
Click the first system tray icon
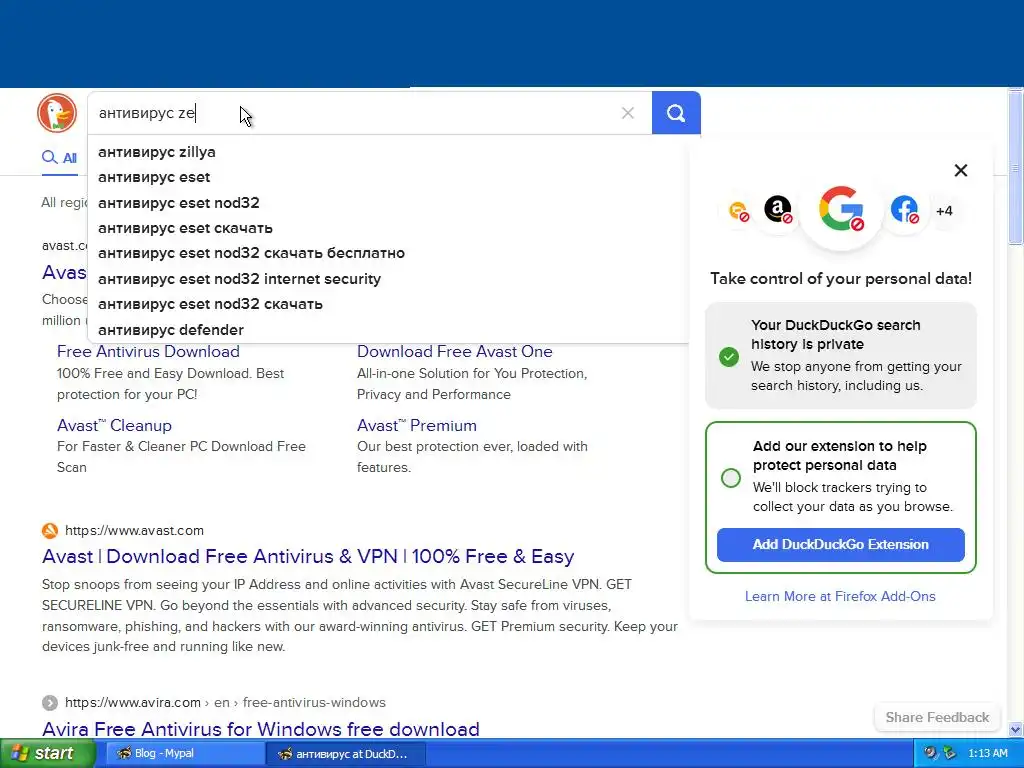click(931, 753)
